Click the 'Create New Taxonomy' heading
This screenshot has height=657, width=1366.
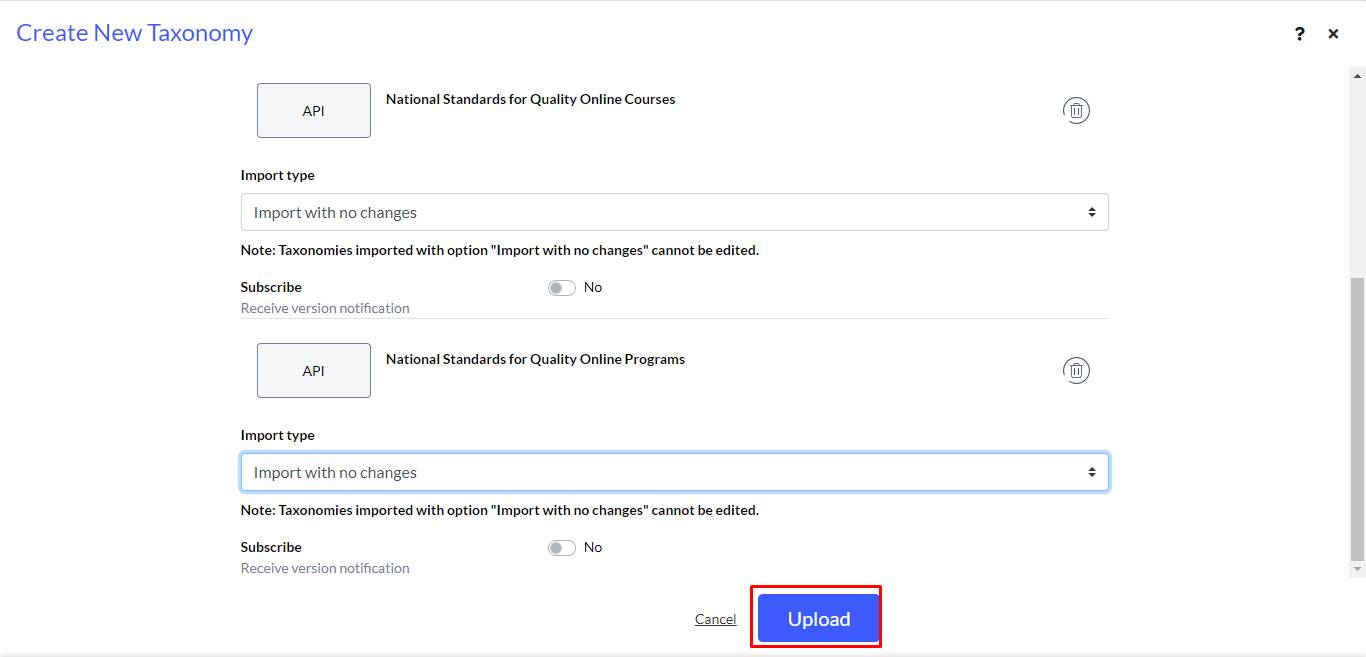click(x=135, y=33)
